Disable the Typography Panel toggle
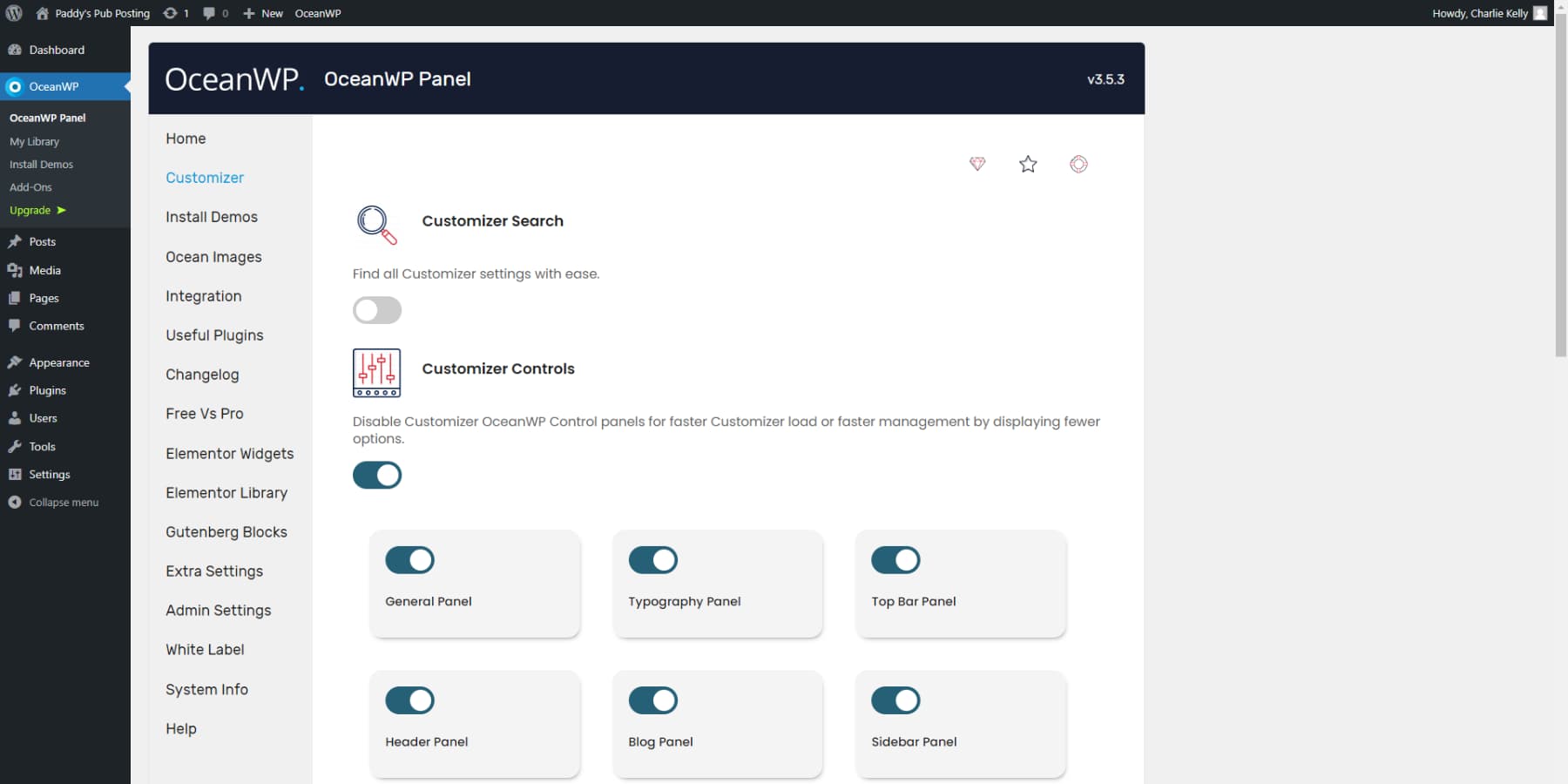The image size is (1568, 784). point(653,560)
